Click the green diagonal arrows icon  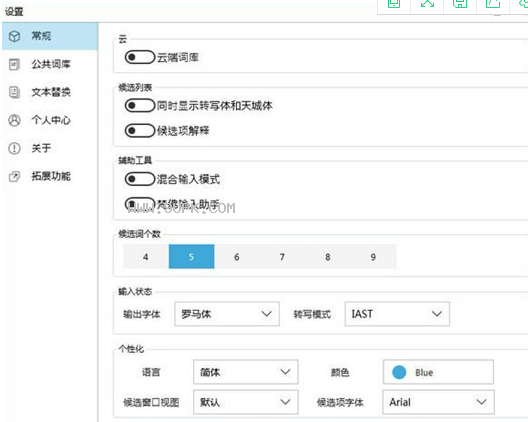pyautogui.click(x=427, y=4)
